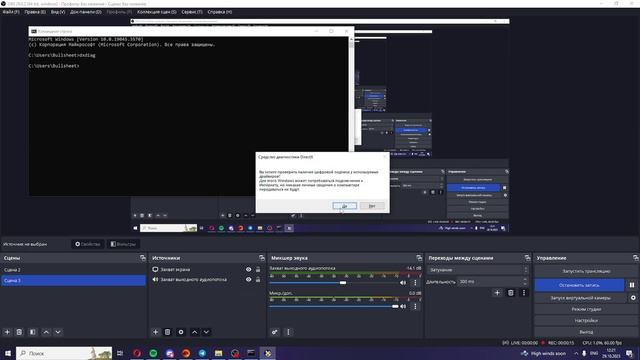Lock the audio output capture source

(x=258, y=280)
